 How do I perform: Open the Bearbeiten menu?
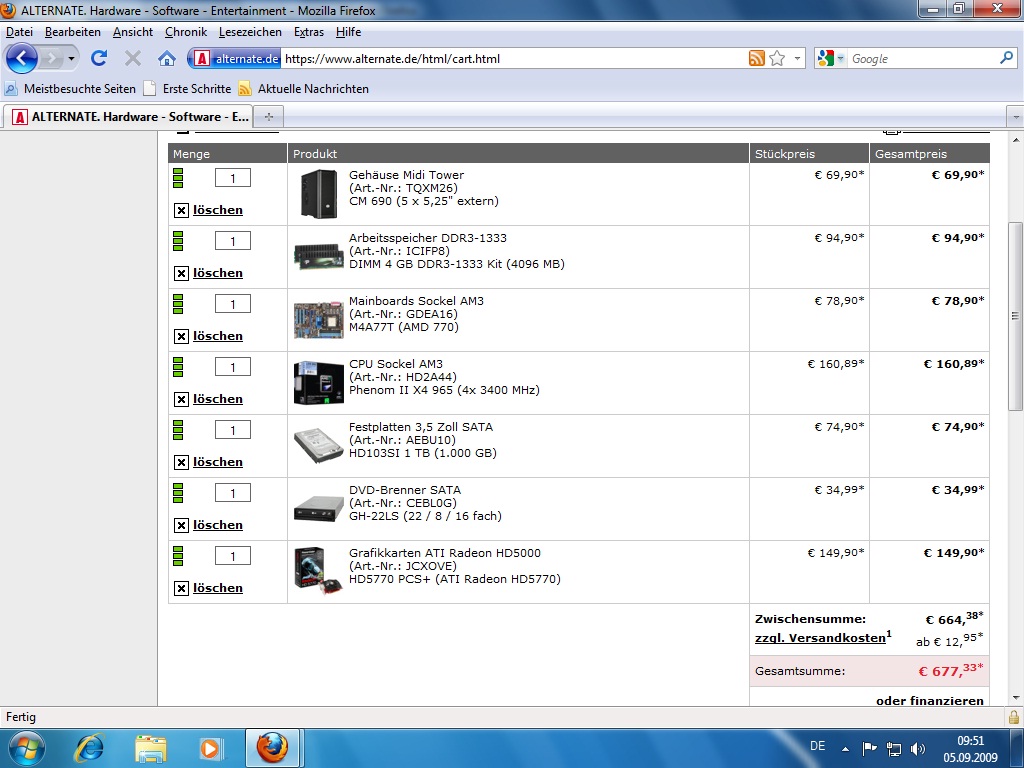point(72,32)
